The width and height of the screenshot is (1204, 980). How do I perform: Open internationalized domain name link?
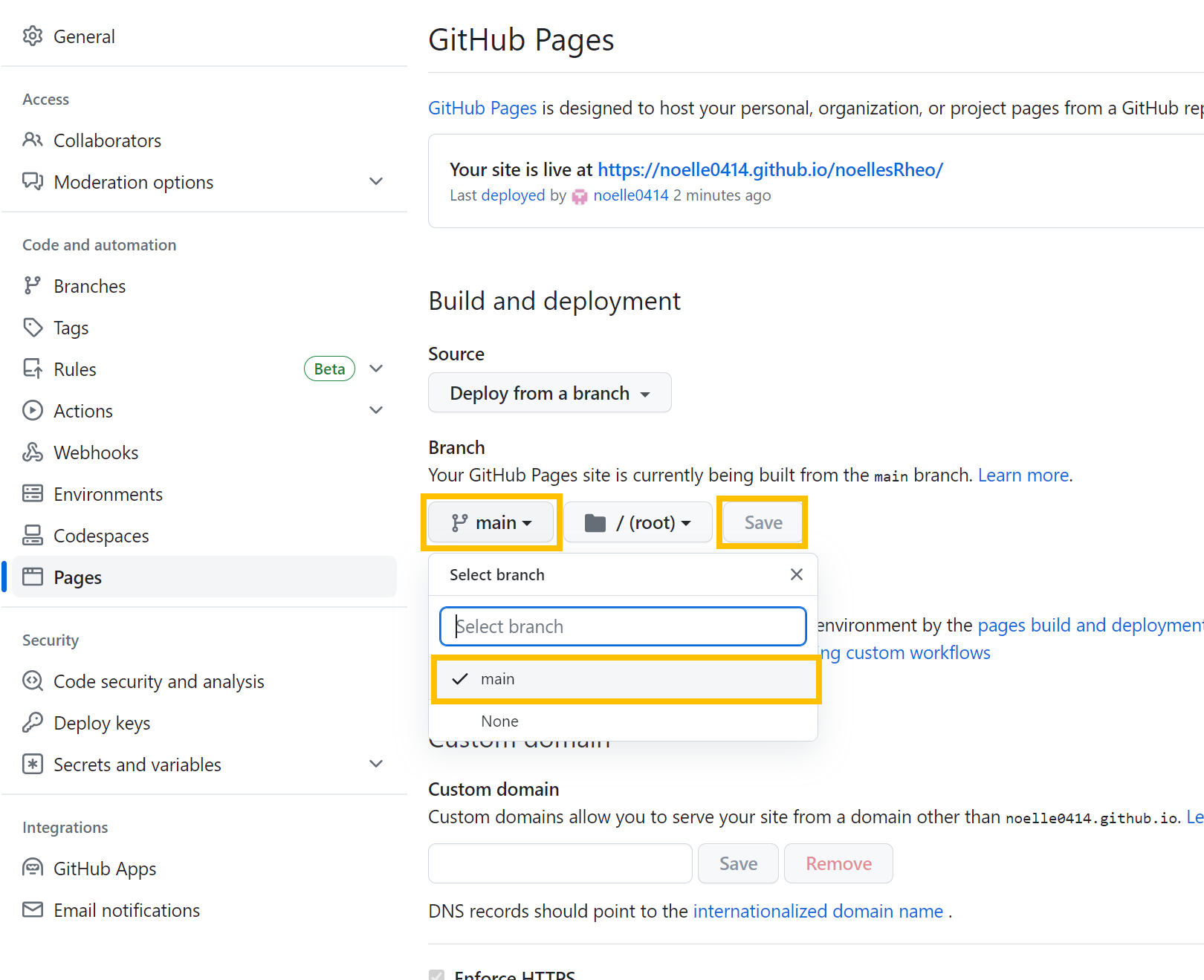tap(818, 911)
